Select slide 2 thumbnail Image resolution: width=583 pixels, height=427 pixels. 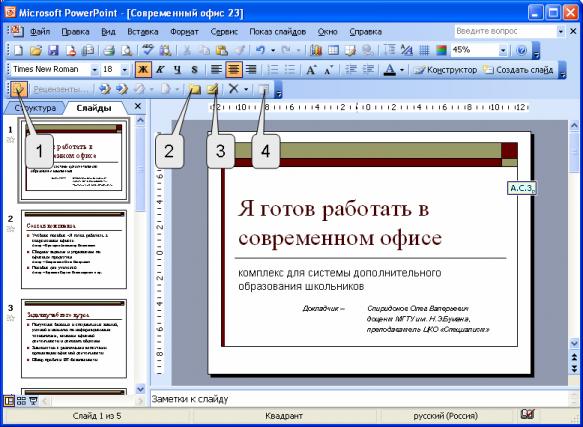74,249
